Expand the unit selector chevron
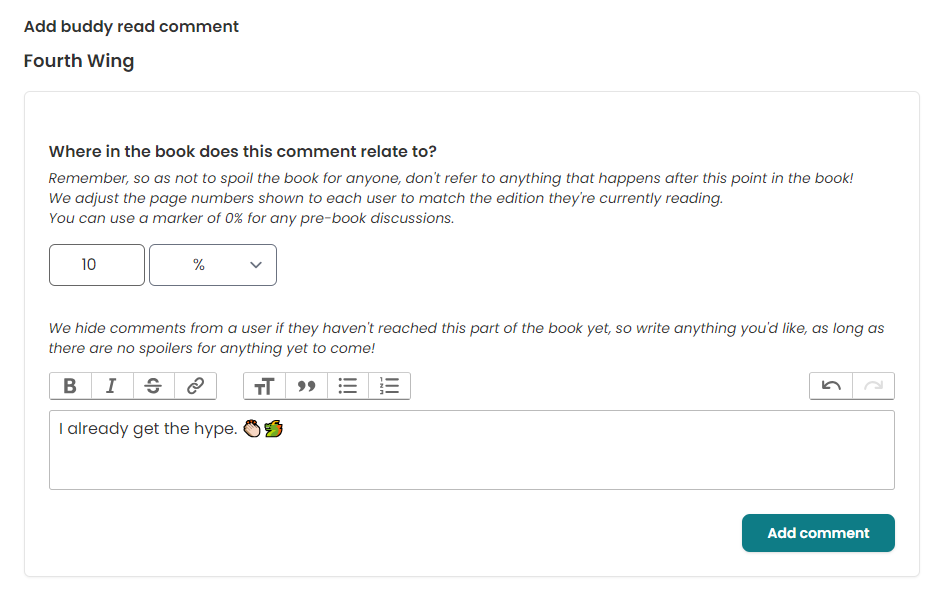The image size is (947, 612). click(257, 265)
